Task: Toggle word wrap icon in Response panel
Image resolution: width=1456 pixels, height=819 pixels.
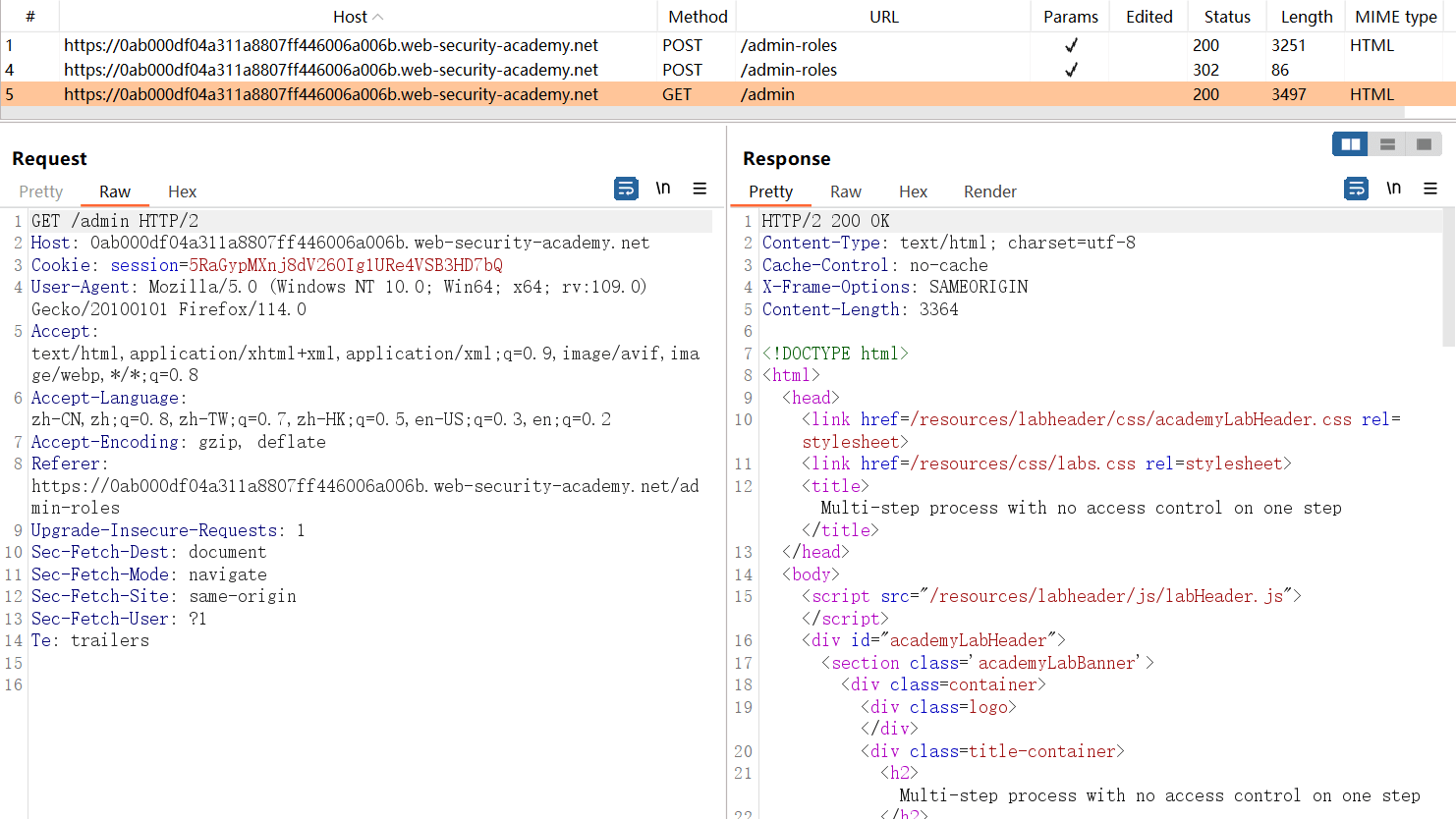Action: 1356,189
